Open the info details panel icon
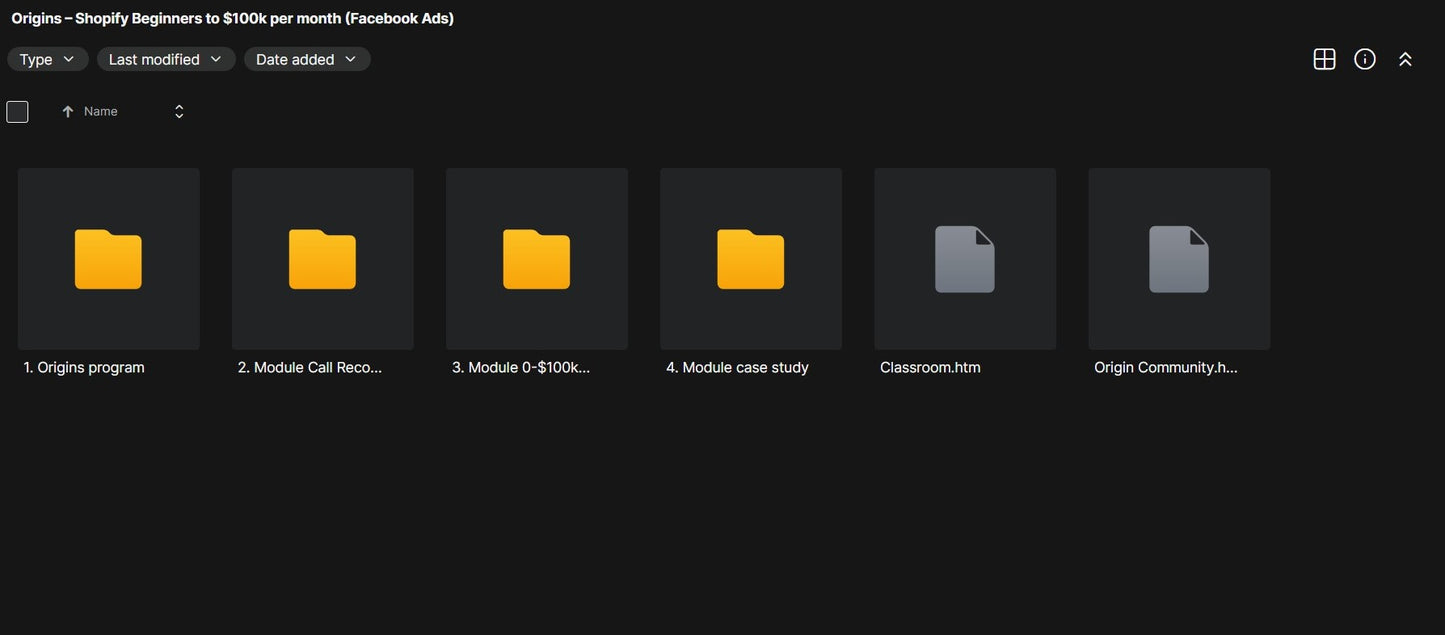Image resolution: width=1445 pixels, height=635 pixels. 1365,59
